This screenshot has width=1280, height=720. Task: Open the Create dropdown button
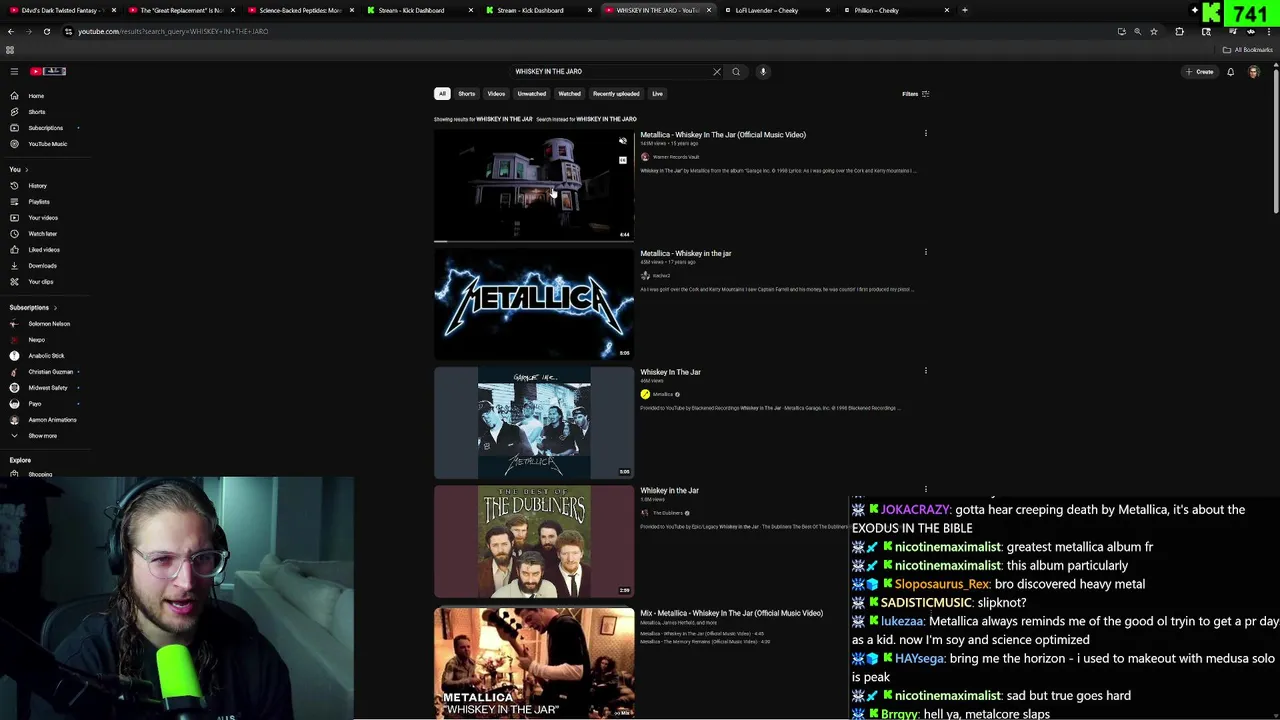point(1199,72)
